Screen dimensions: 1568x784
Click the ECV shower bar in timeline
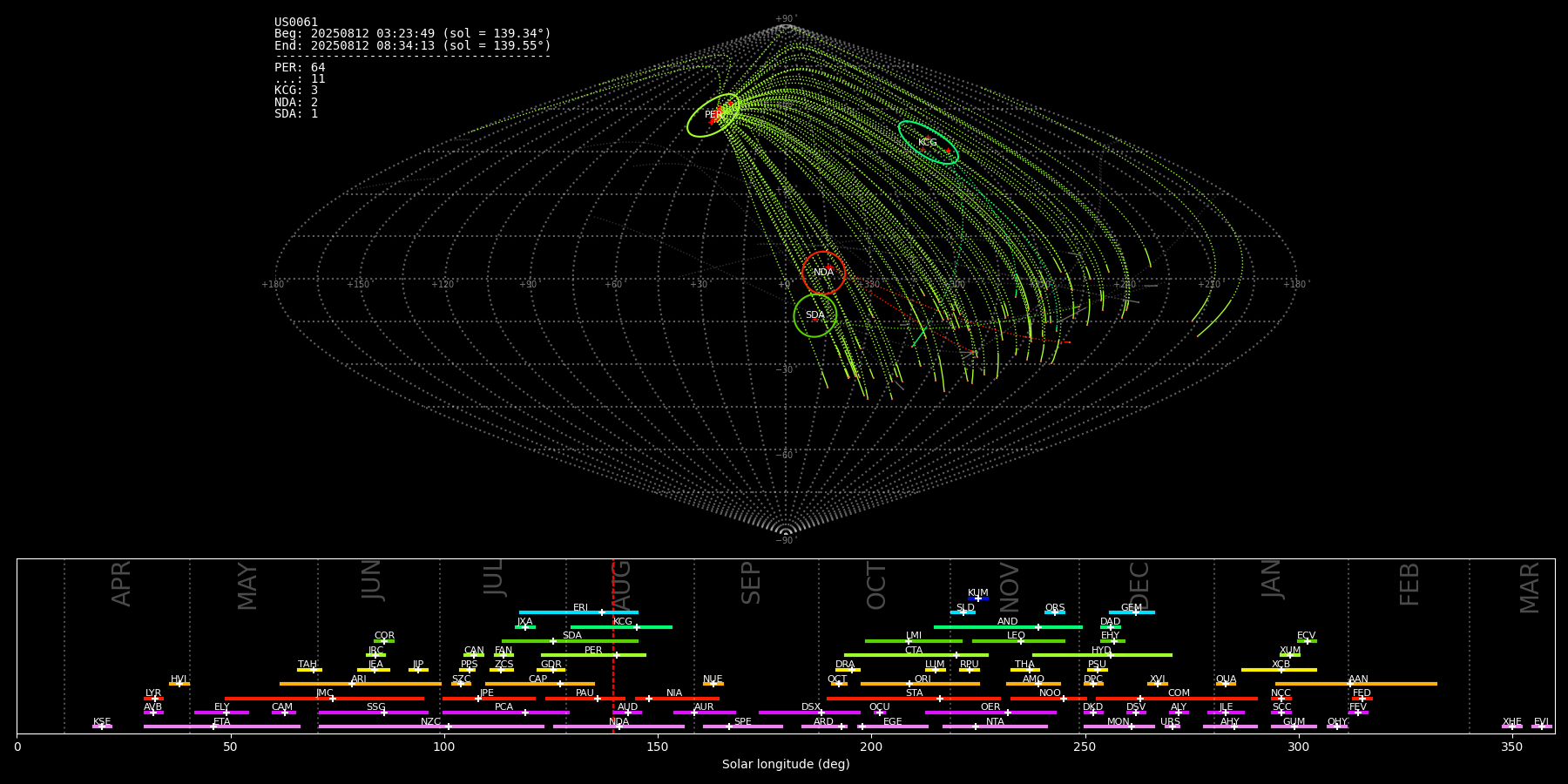tap(1307, 641)
